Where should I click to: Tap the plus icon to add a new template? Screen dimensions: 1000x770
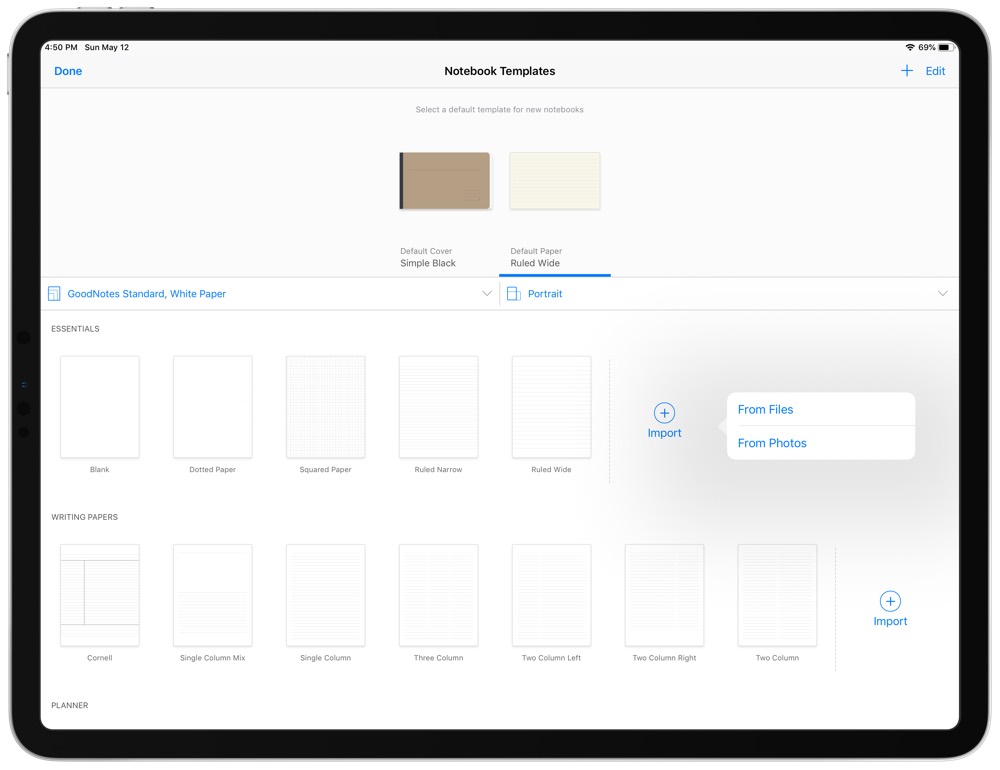(907, 71)
